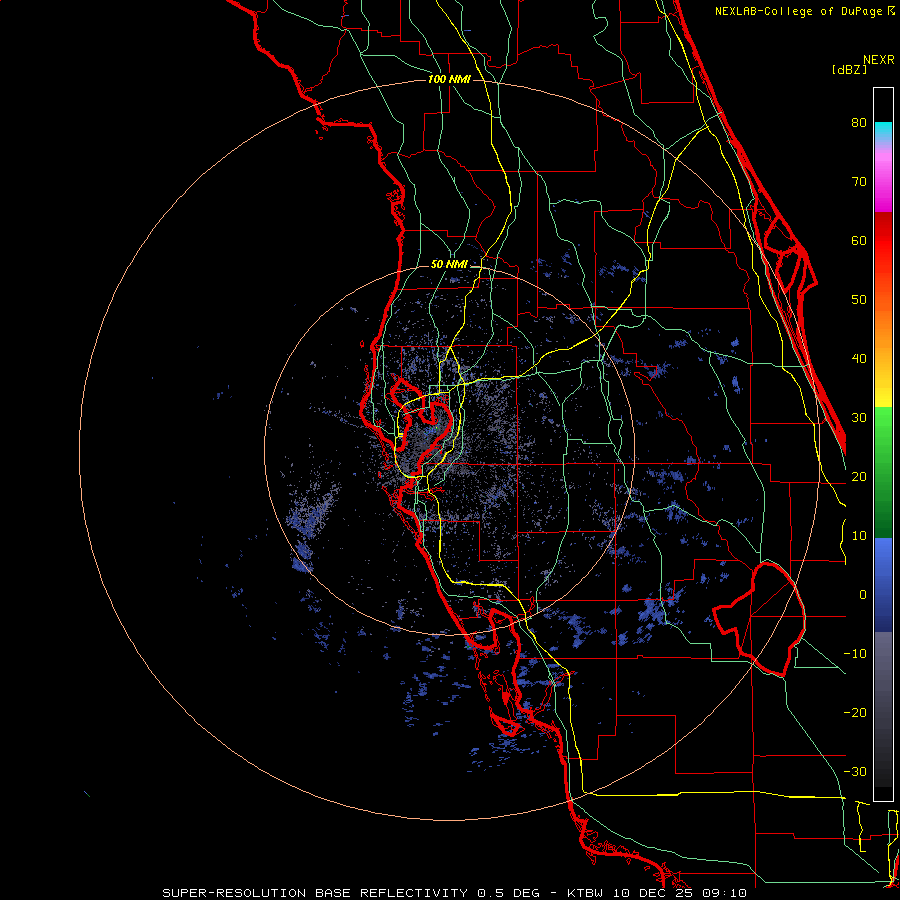
Task: Click the 60 value on the dBZ scale
Action: pyautogui.click(x=859, y=240)
